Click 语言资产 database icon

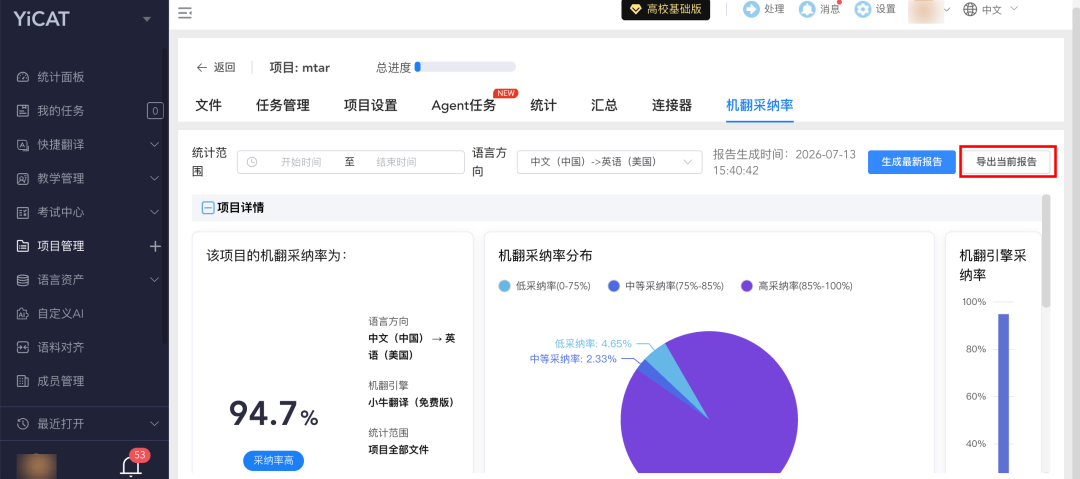click(23, 280)
